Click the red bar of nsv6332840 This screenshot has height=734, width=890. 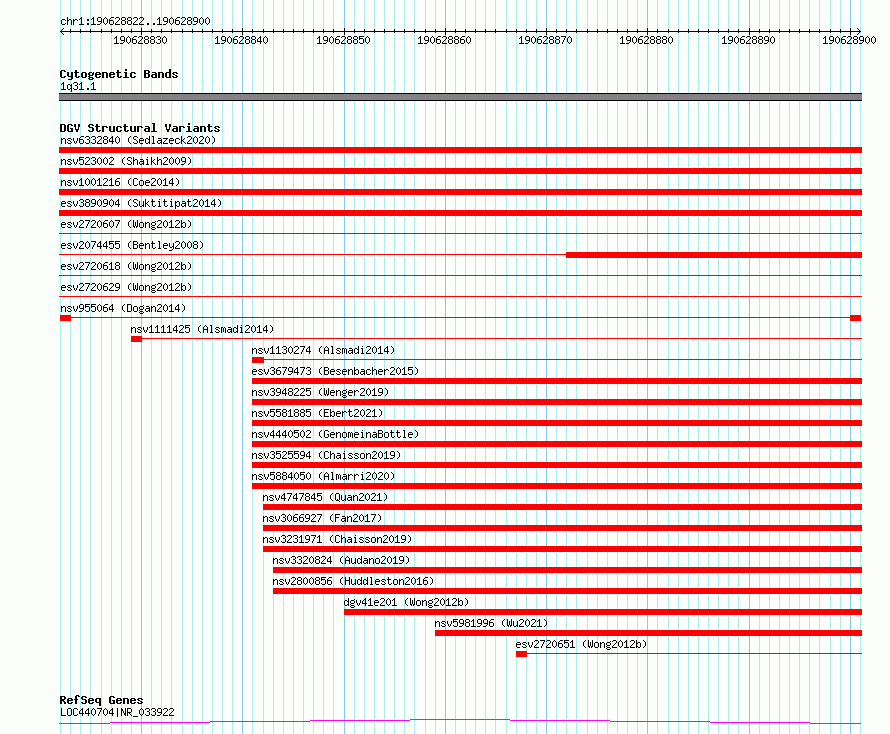click(x=460, y=150)
